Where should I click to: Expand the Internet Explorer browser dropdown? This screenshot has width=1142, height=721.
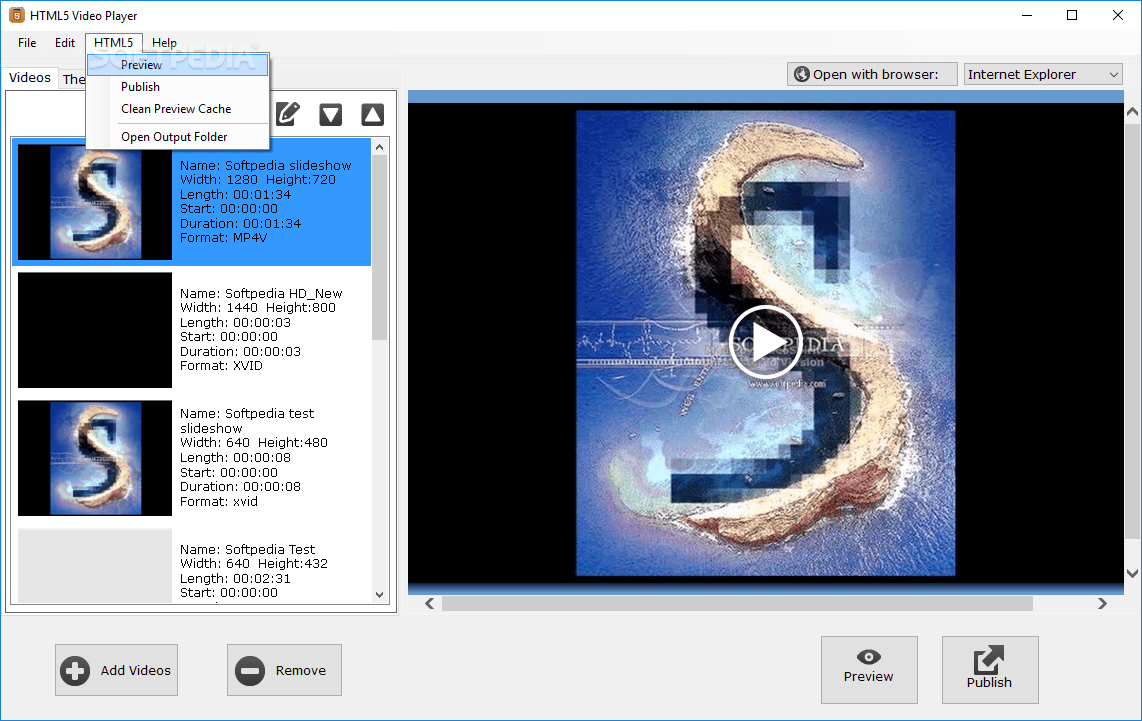(x=1043, y=74)
